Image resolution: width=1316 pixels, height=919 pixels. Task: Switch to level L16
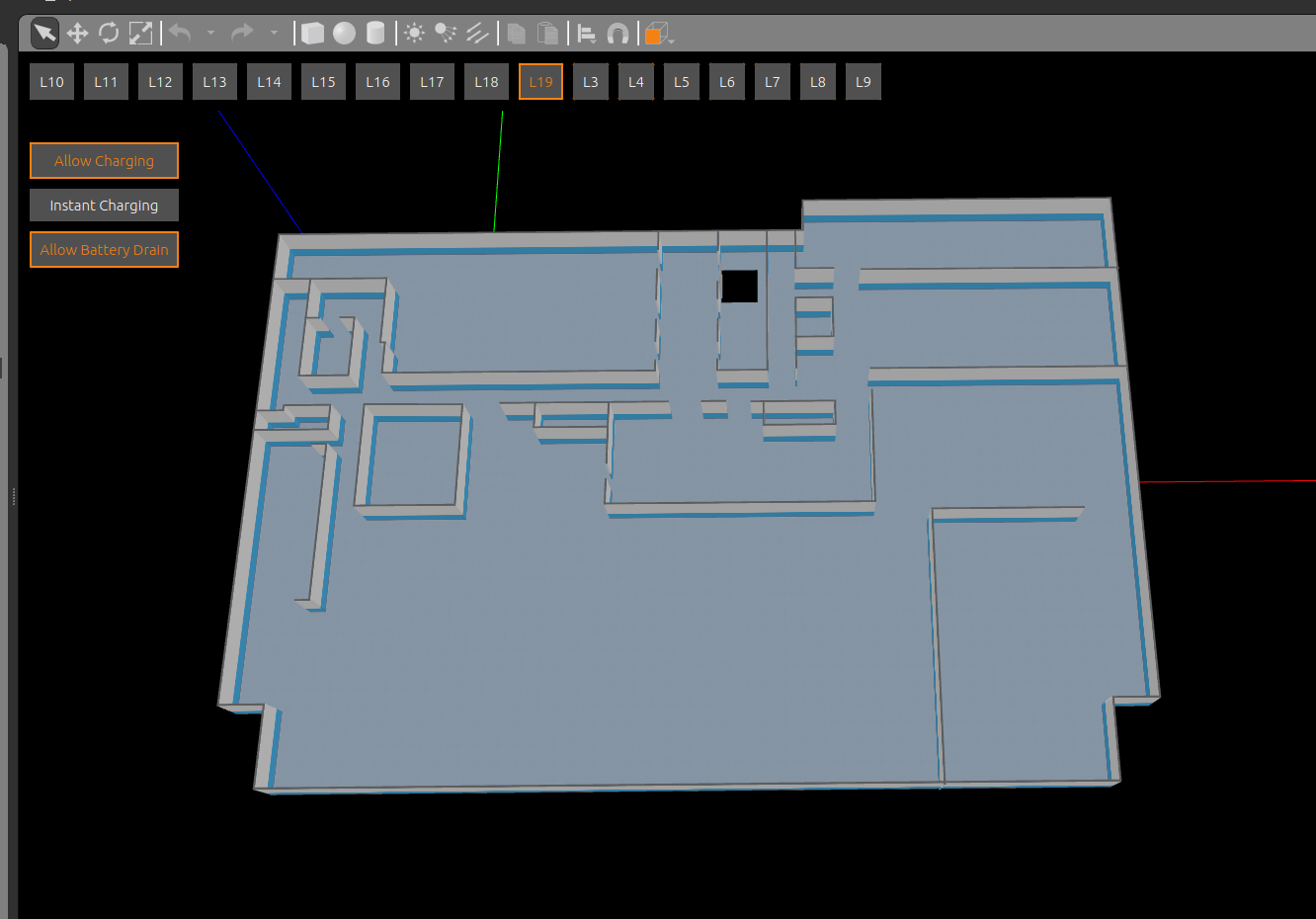[x=377, y=82]
